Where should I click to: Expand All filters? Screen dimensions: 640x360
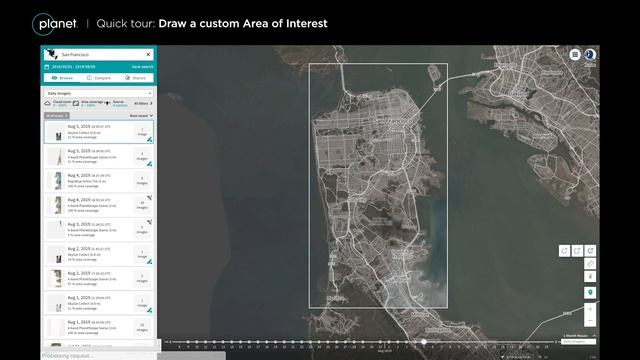pyautogui.click(x=143, y=103)
